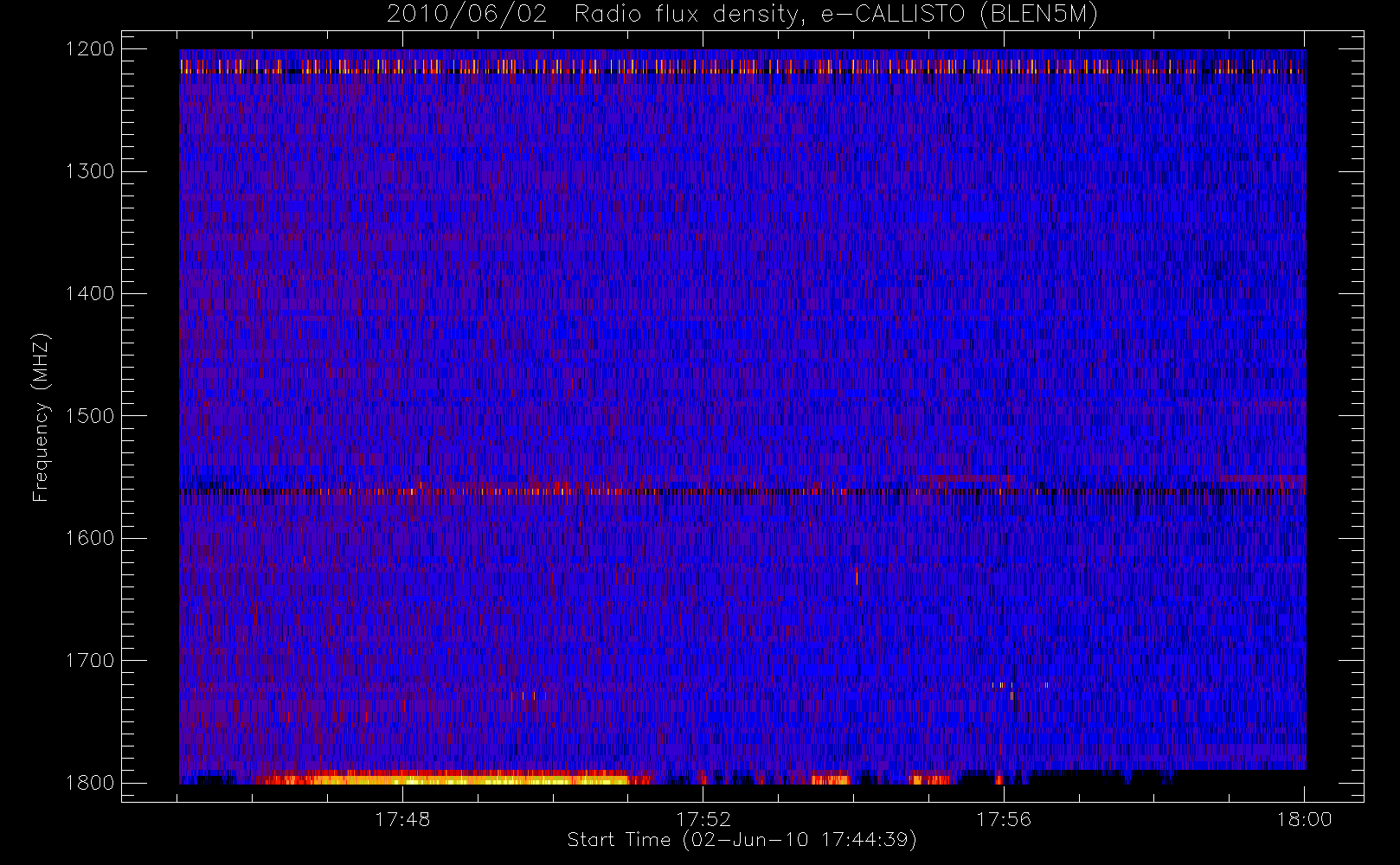Click the 1400 frequency tick label
The image size is (1400, 865).
tap(90, 293)
